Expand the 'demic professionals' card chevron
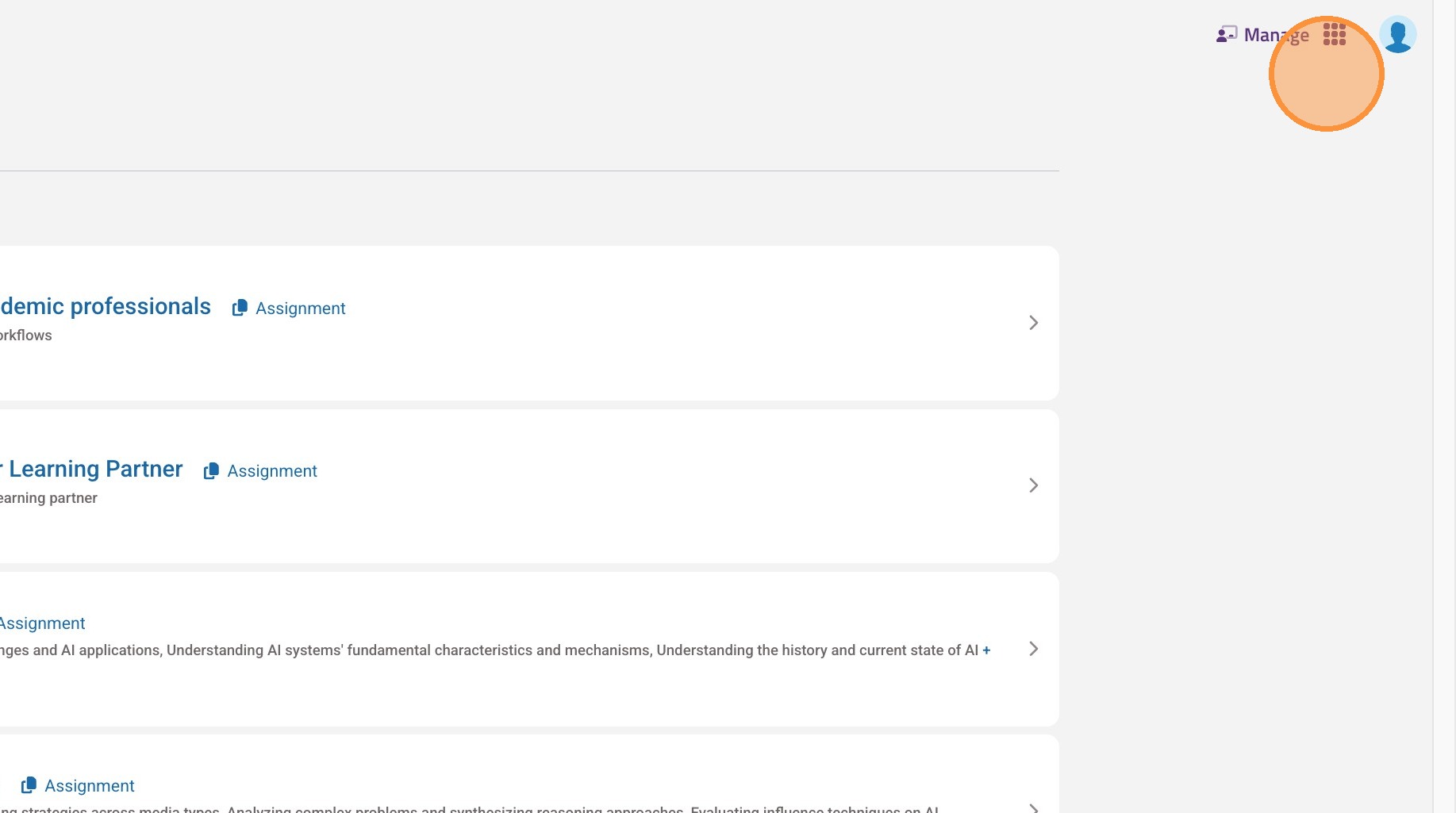This screenshot has width=1456, height=813. [1033, 323]
